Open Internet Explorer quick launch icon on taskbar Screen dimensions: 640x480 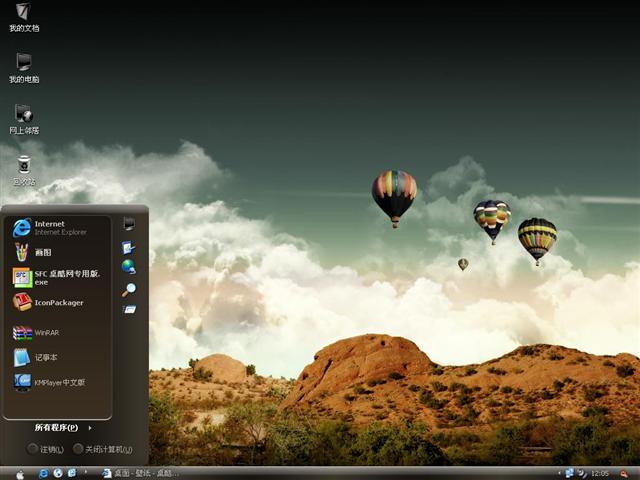tap(43, 473)
